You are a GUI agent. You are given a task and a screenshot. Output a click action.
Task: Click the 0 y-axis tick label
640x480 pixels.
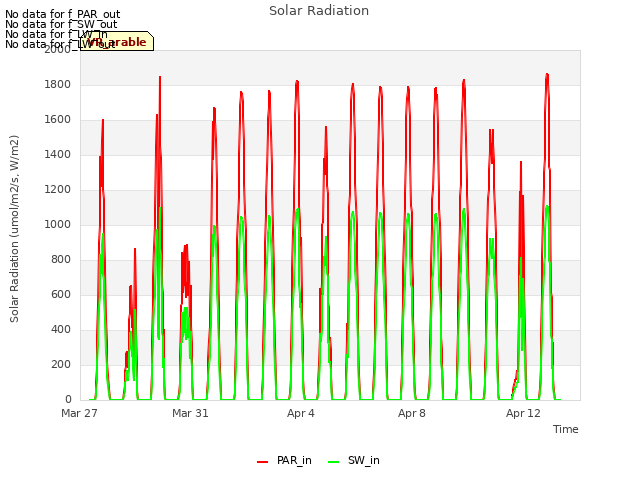coord(68,399)
